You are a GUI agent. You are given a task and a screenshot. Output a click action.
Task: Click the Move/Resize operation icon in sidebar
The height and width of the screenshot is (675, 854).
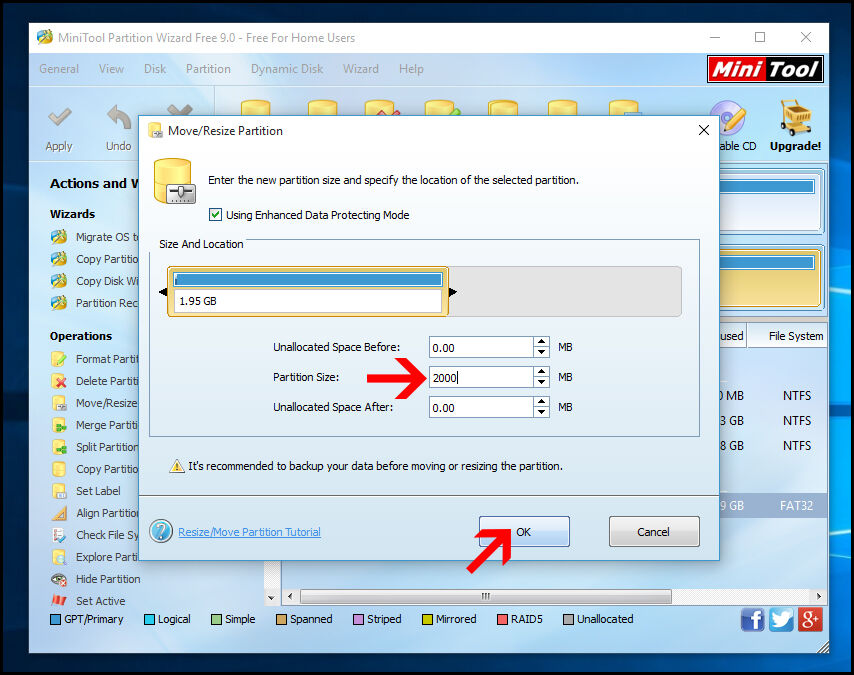tap(59, 403)
